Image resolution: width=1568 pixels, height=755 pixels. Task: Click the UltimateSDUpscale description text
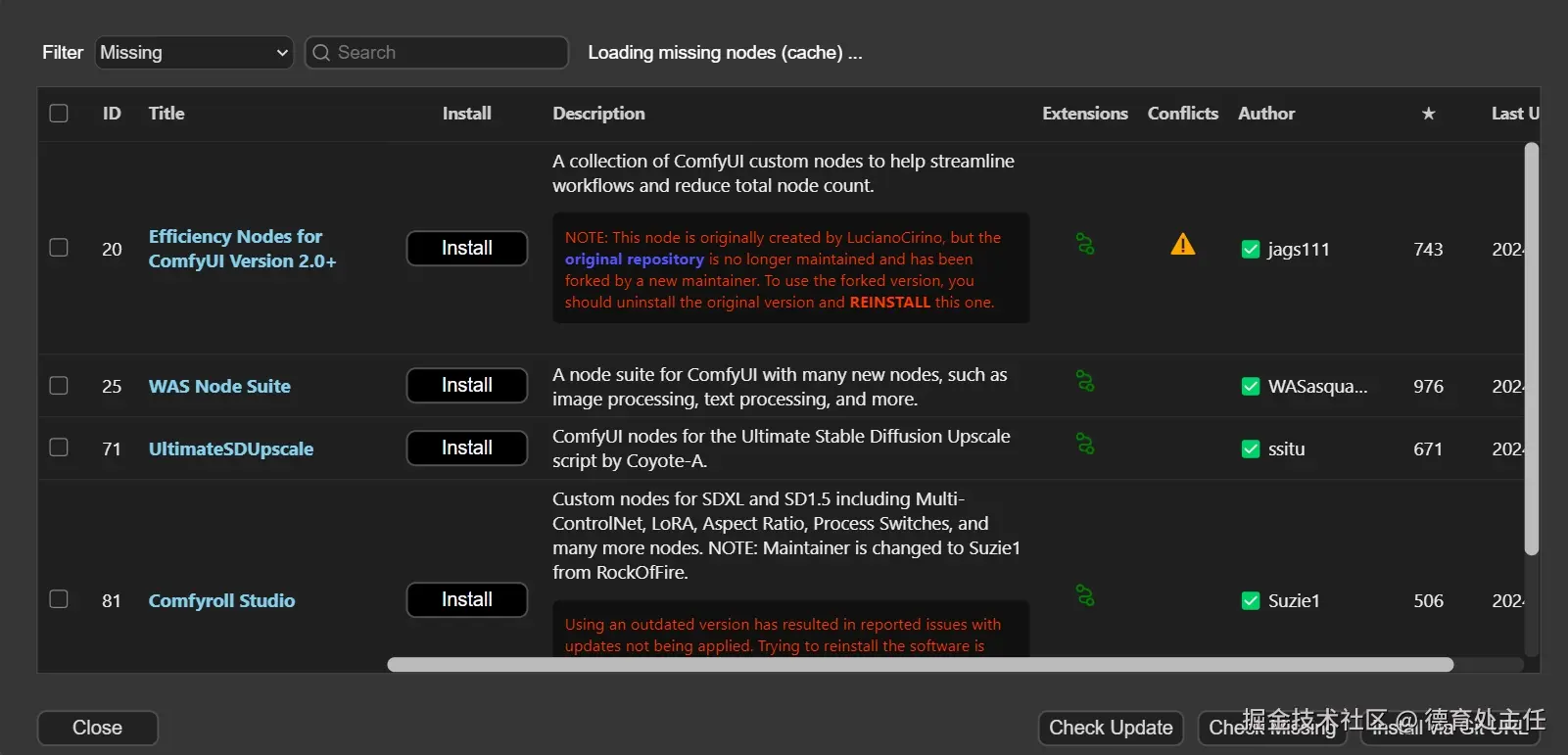tap(781, 448)
